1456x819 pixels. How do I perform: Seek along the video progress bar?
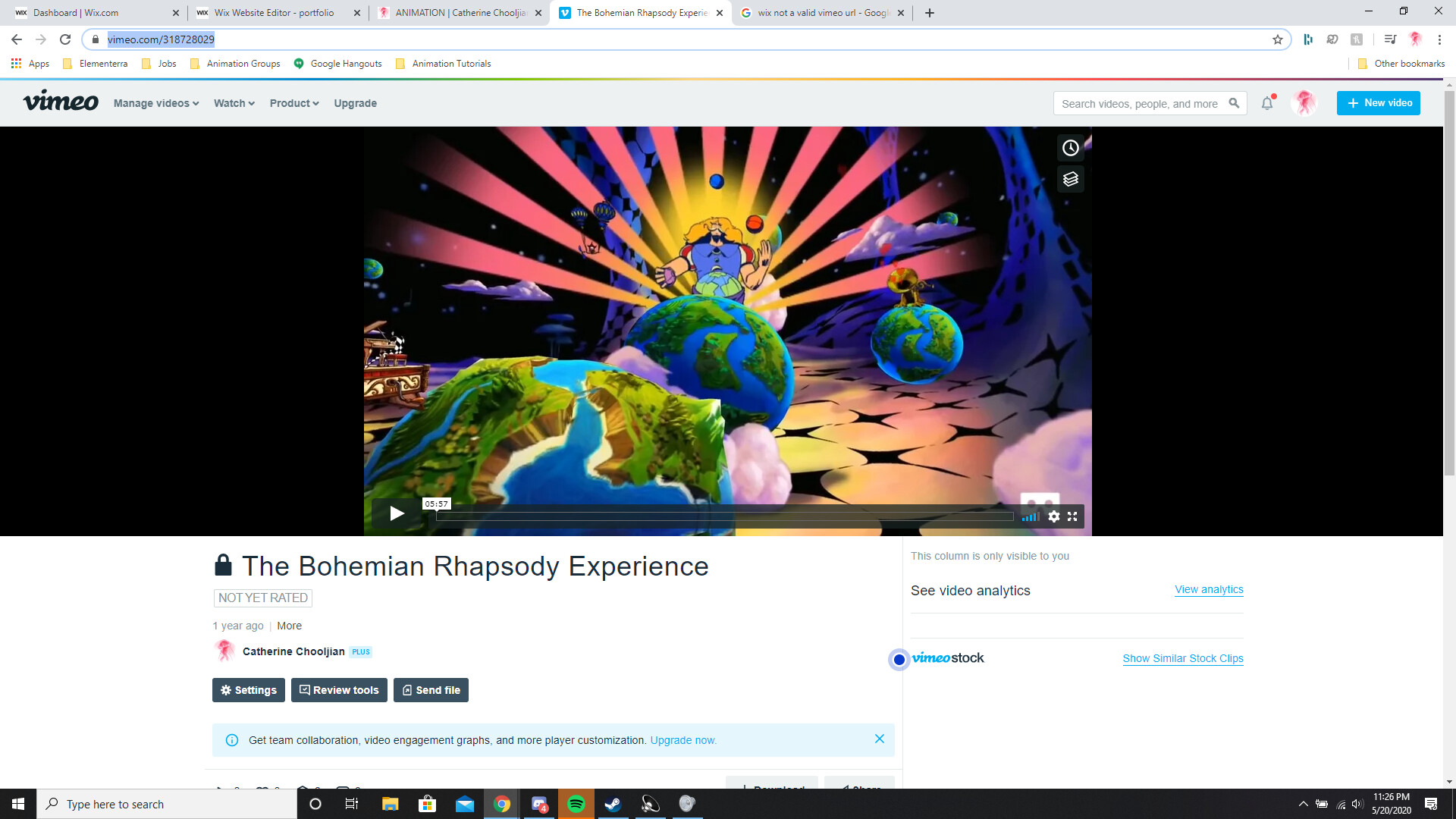tap(725, 516)
